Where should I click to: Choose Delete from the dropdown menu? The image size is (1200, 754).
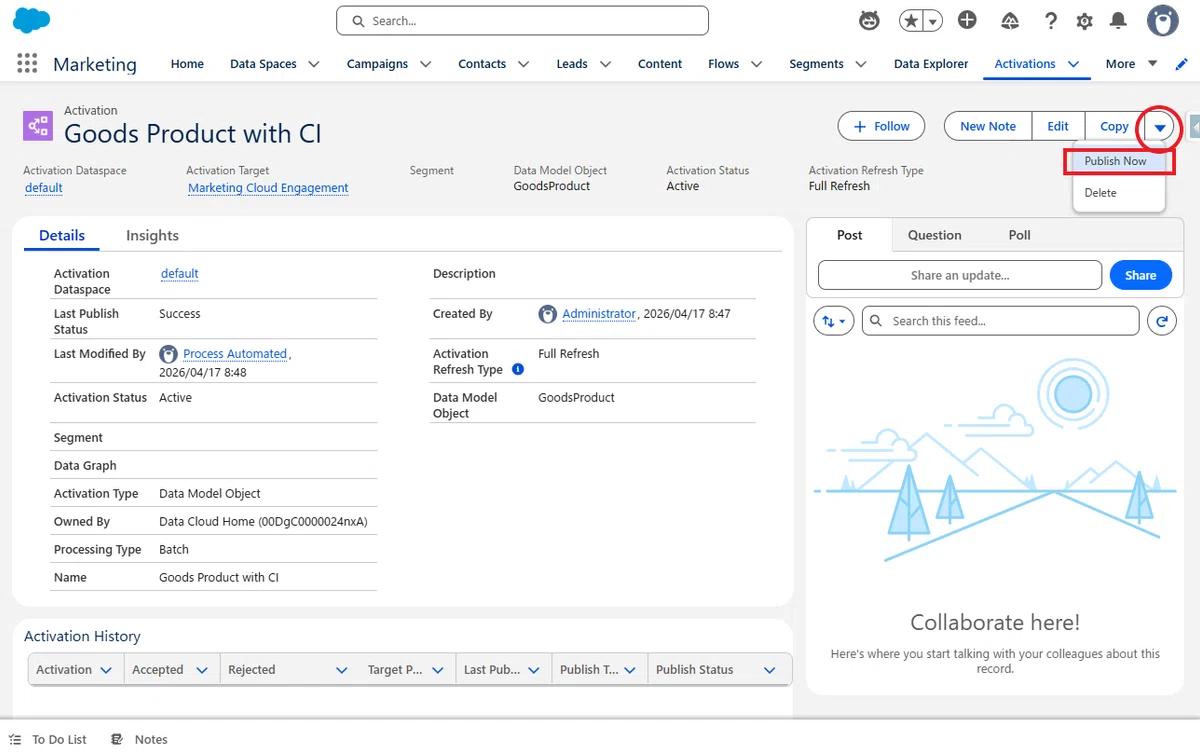click(x=1100, y=193)
